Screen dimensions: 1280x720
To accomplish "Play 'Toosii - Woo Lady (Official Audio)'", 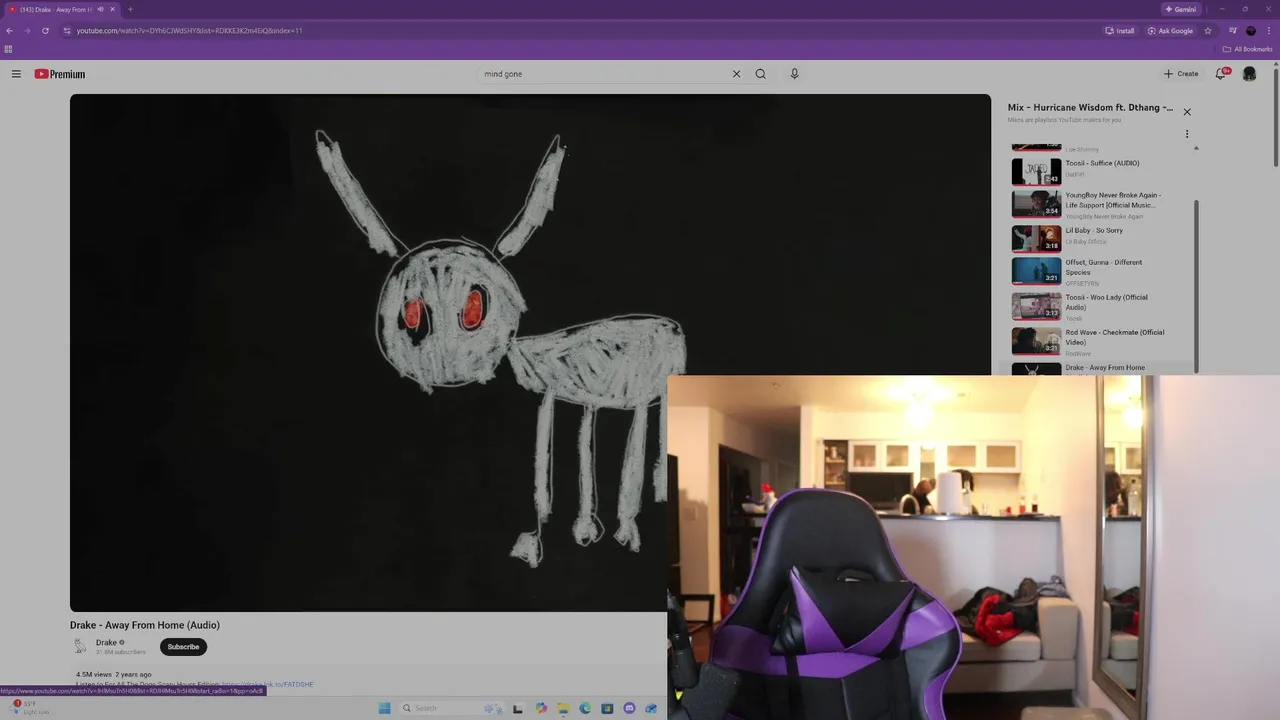I will tap(1106, 302).
